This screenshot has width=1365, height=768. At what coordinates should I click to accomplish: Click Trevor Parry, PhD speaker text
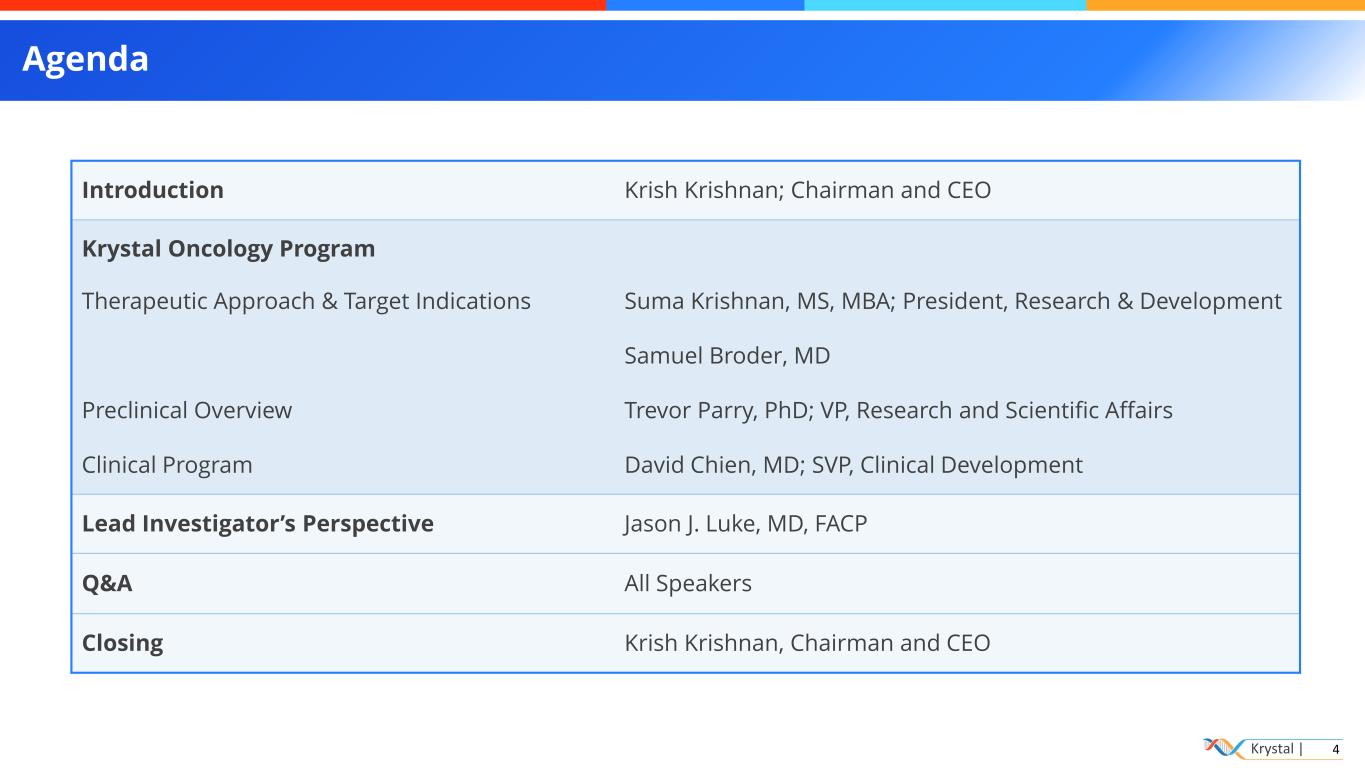coord(898,410)
